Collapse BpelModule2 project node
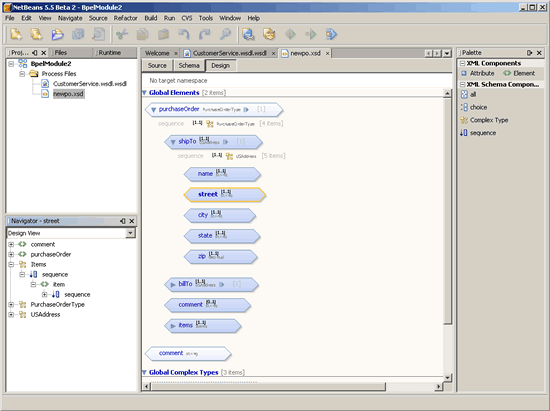Screen dimensions: 550x411 11,64
